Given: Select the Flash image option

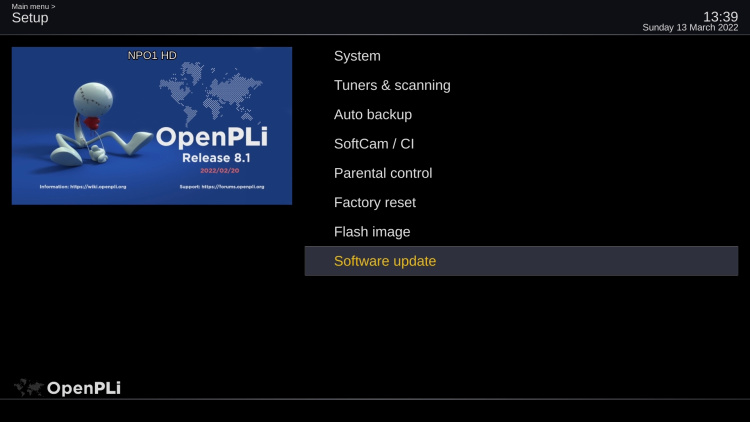Looking at the screenshot, I should pyautogui.click(x=521, y=232).
